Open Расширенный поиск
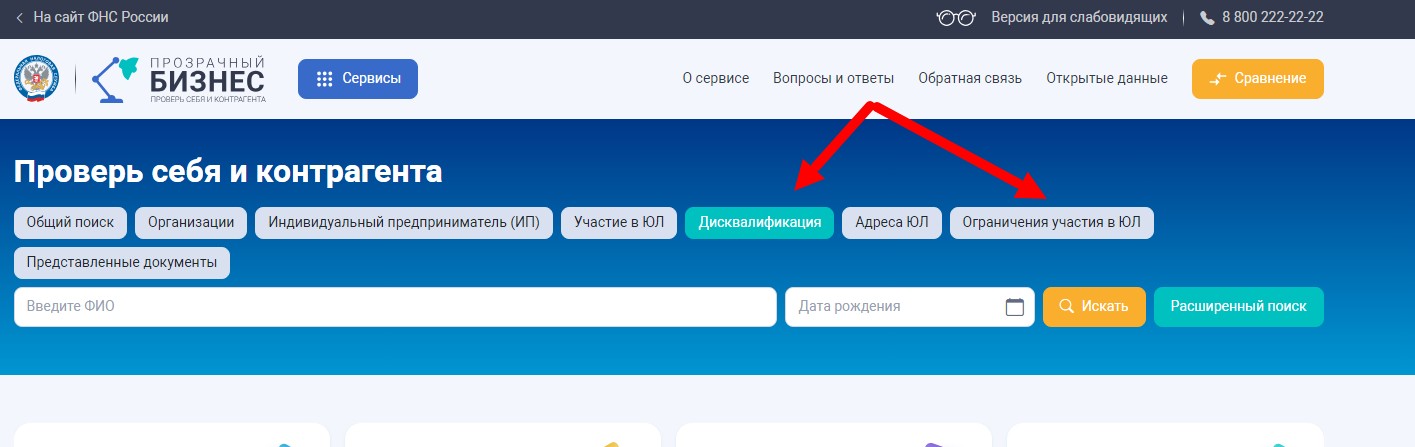Viewport: 1415px width, 447px height. (x=1239, y=307)
